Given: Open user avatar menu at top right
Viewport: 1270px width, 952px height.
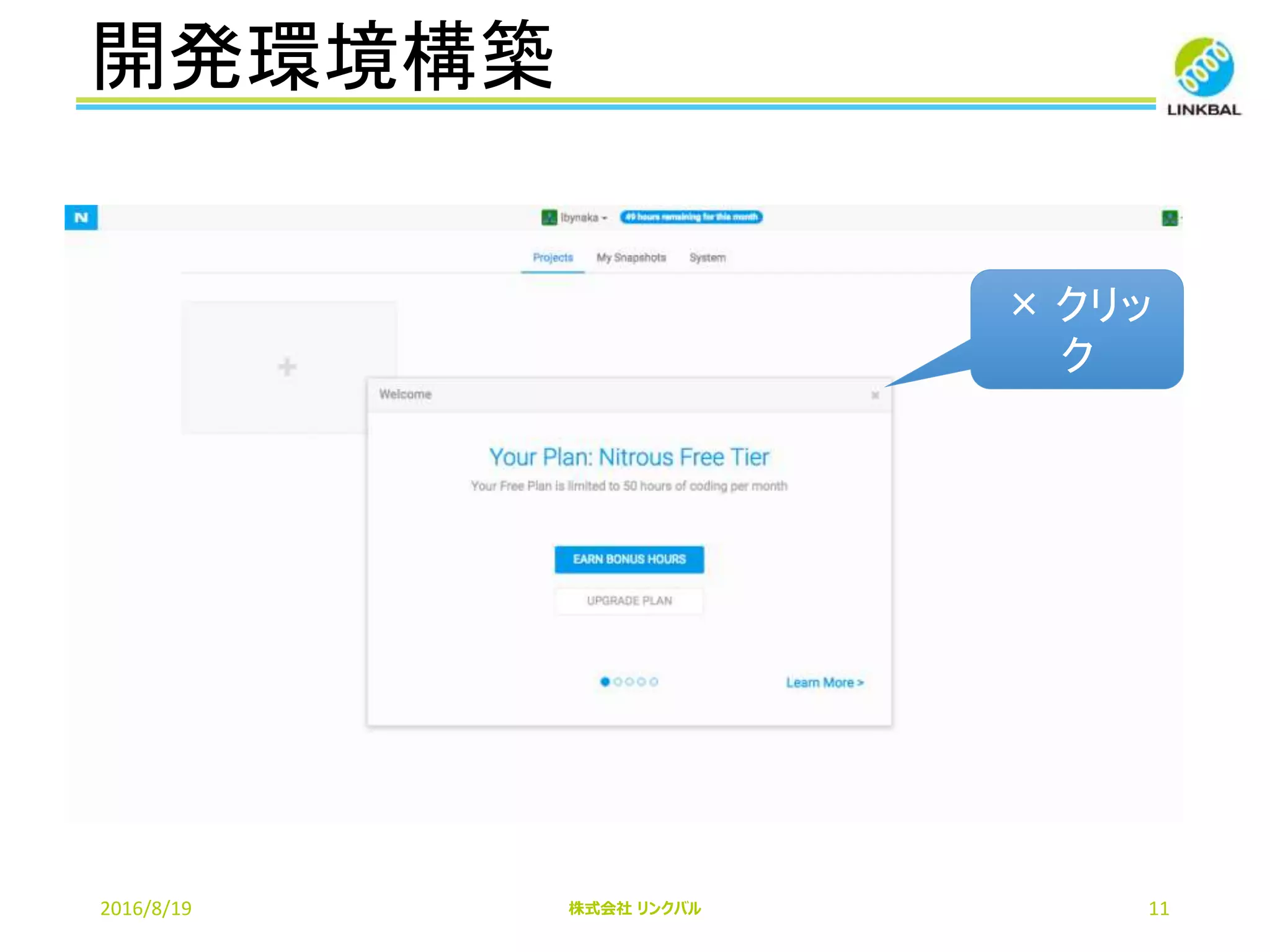Looking at the screenshot, I should pos(1170,218).
